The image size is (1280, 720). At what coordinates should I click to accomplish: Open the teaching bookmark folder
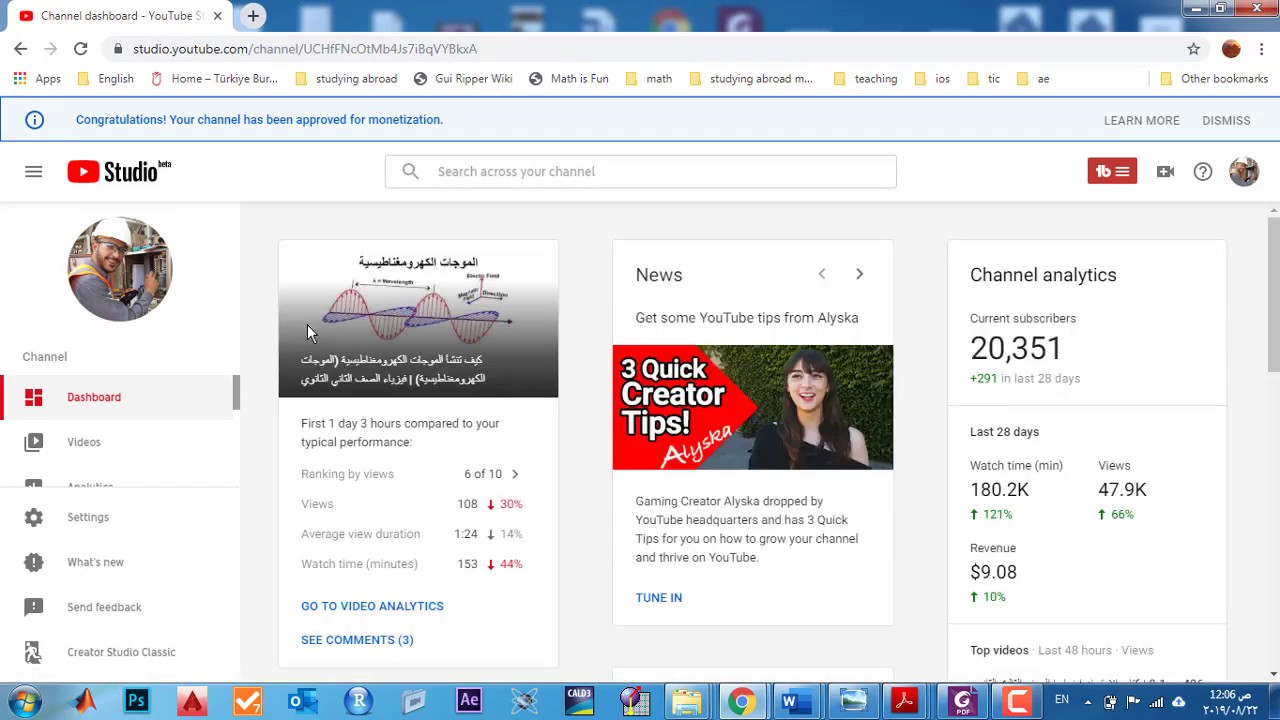[x=865, y=79]
